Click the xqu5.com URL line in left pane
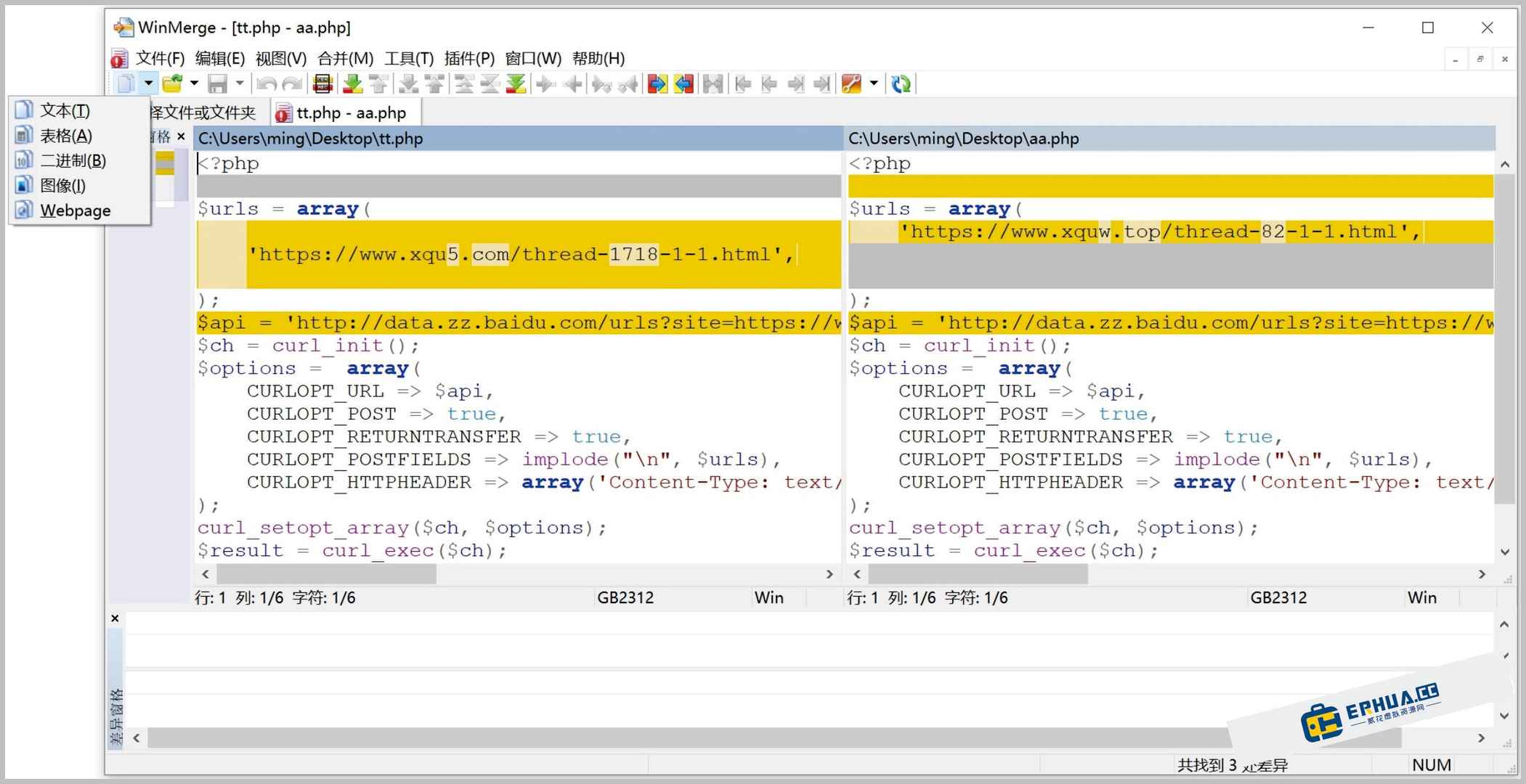Viewport: 1526px width, 784px height. [521, 254]
